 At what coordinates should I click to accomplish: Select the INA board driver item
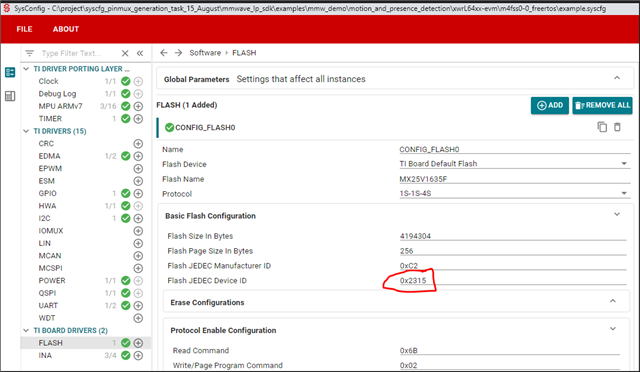[45, 355]
